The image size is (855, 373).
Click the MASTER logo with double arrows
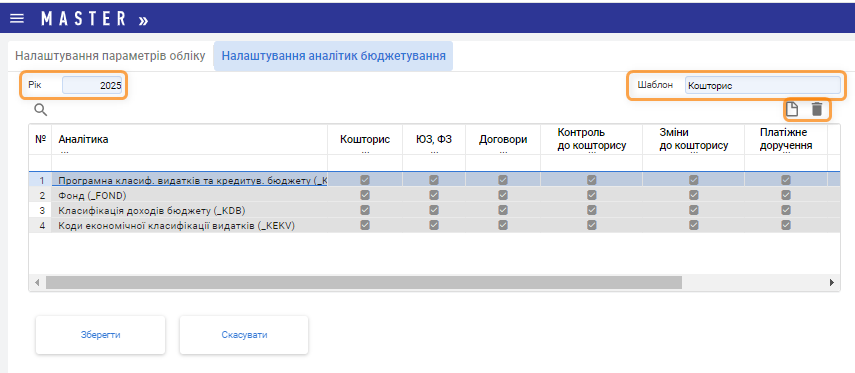click(95, 19)
